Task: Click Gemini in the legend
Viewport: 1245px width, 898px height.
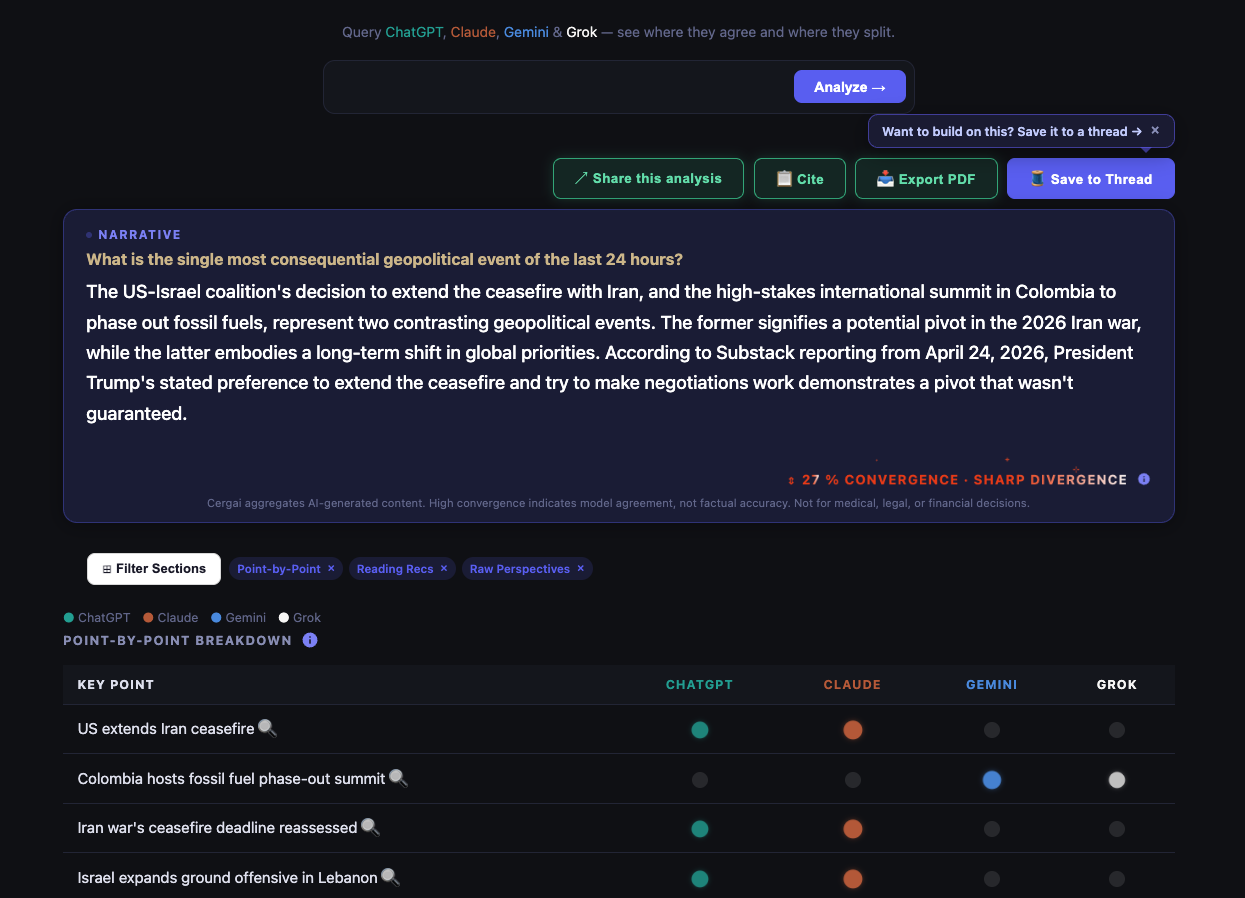Action: coord(238,618)
